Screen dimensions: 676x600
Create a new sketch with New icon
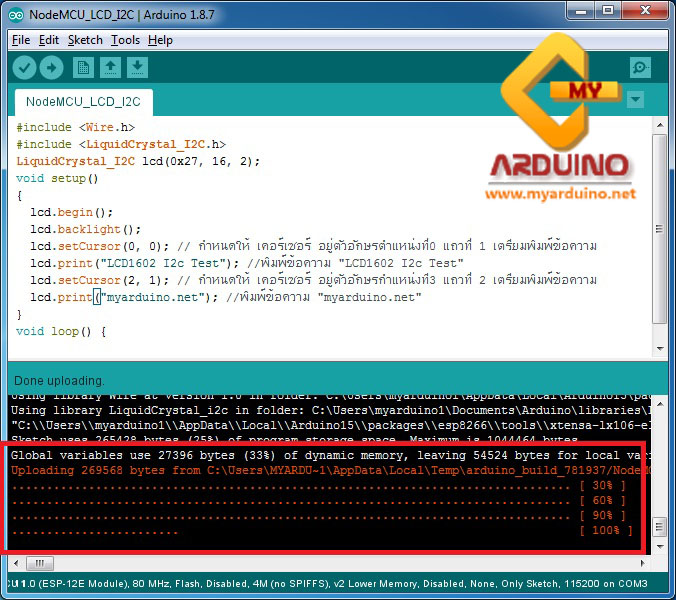(x=84, y=67)
